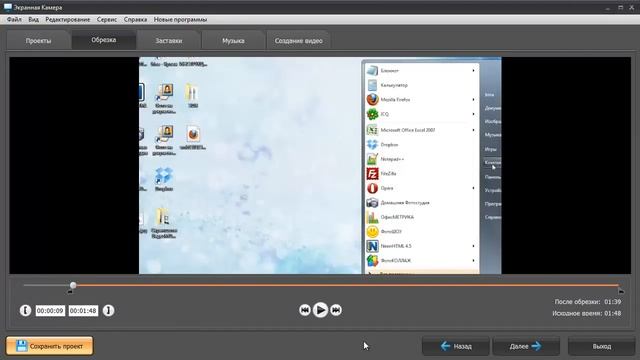Click the Dropbox icon in start menu preview
640x360 pixels.
point(372,144)
